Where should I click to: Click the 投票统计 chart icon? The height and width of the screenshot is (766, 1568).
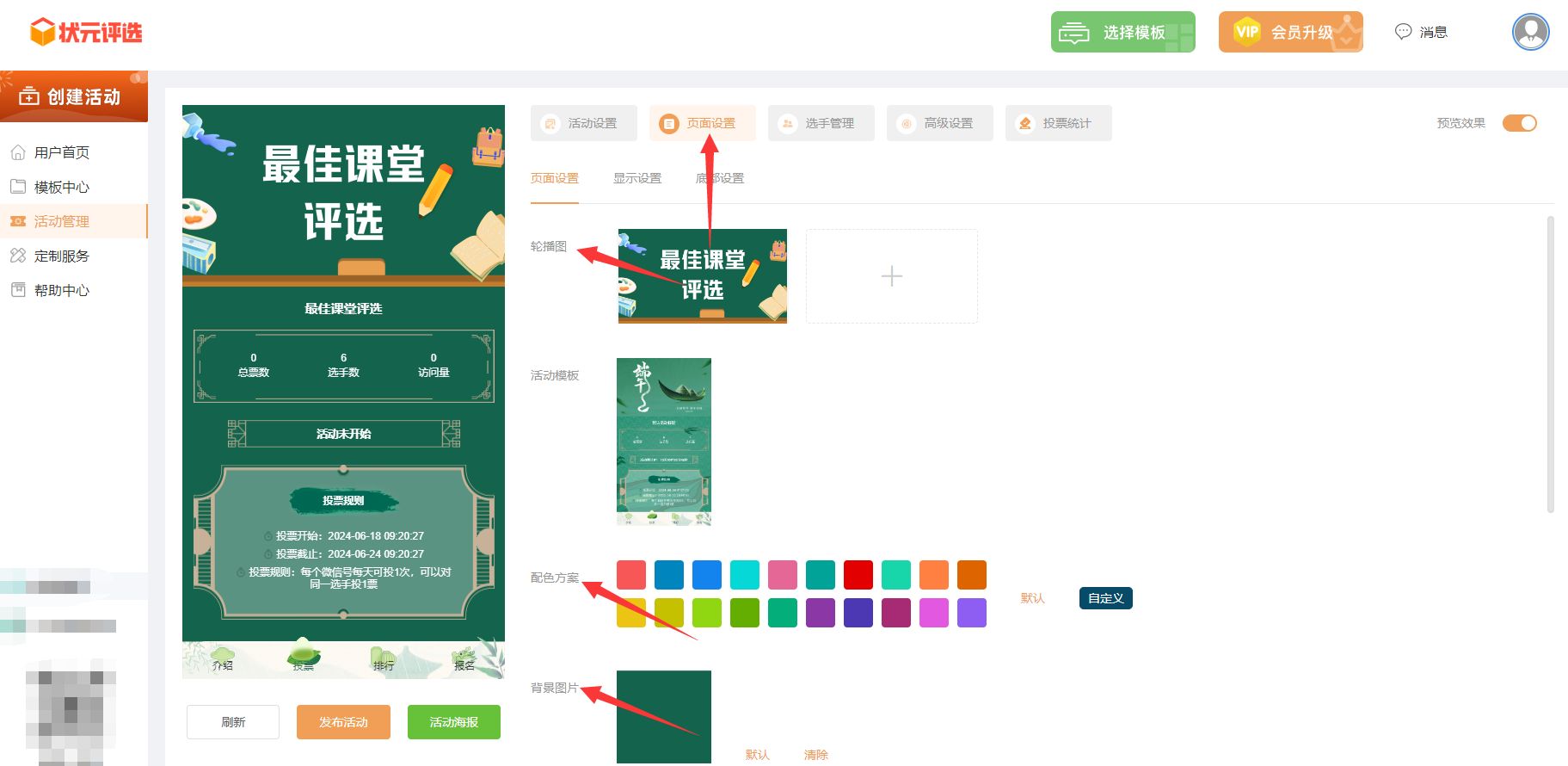tap(1025, 123)
